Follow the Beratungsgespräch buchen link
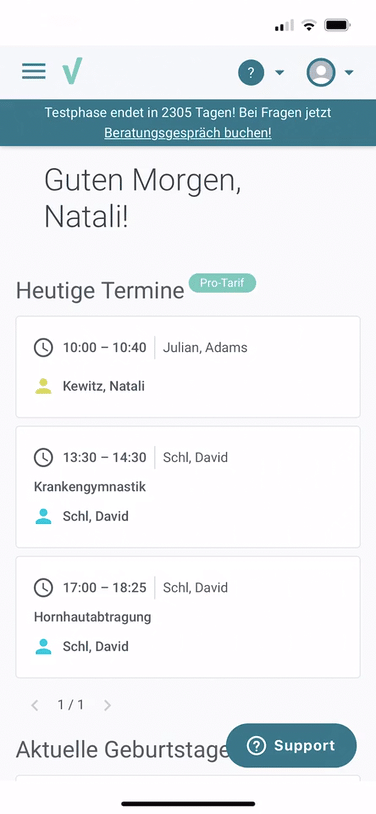 [188, 133]
